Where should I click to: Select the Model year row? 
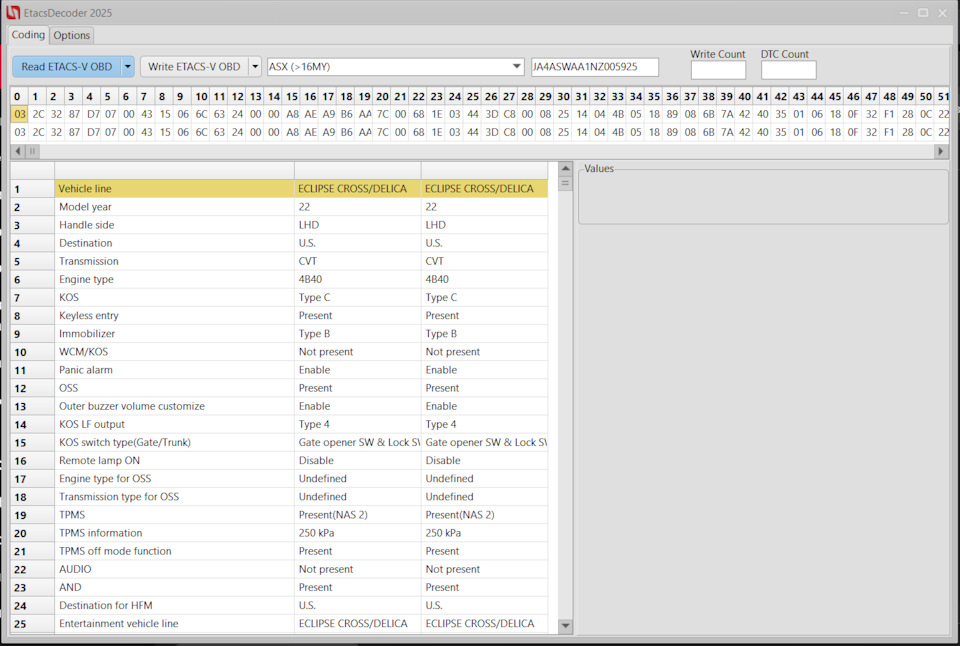coord(279,207)
